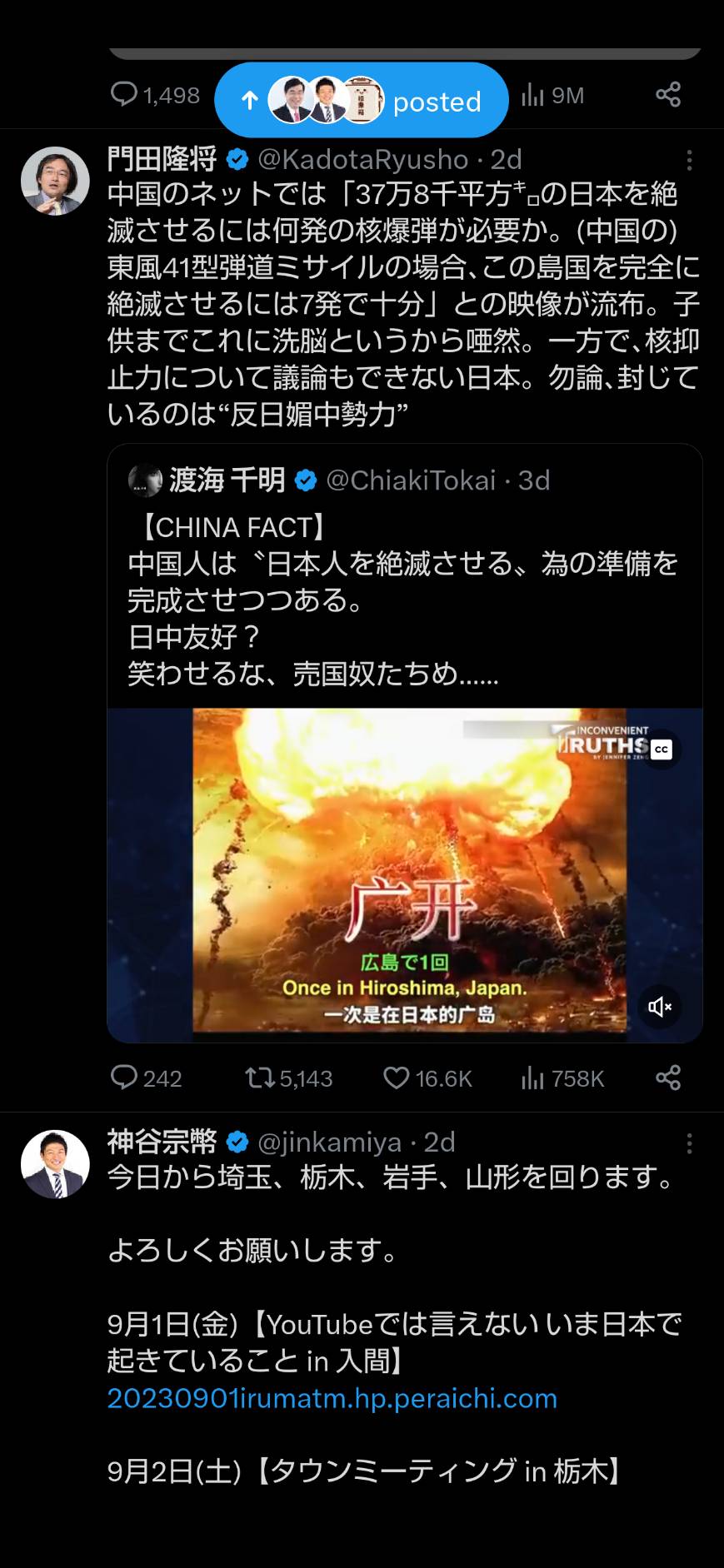Open the @jinkamiya handle

pos(330,1142)
